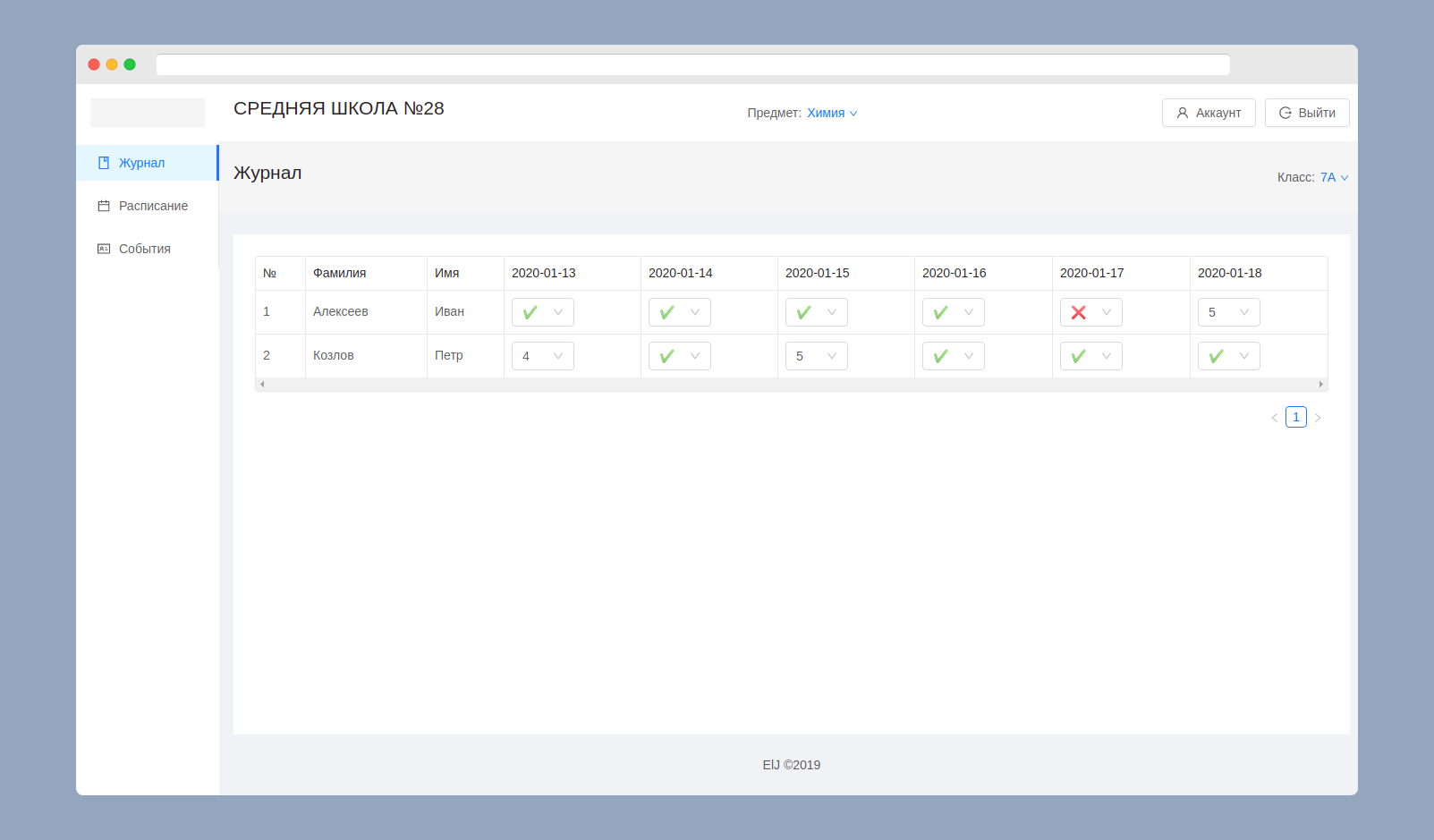
Task: Open Козлов's mark dropdown for 2020-01-14
Action: (680, 356)
